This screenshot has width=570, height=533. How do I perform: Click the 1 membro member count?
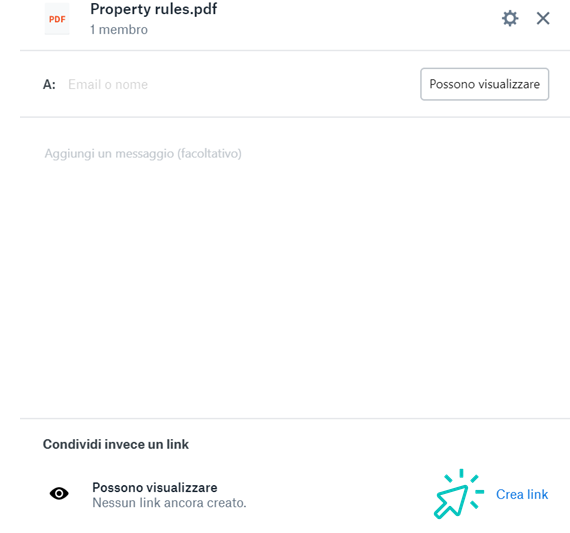[119, 30]
